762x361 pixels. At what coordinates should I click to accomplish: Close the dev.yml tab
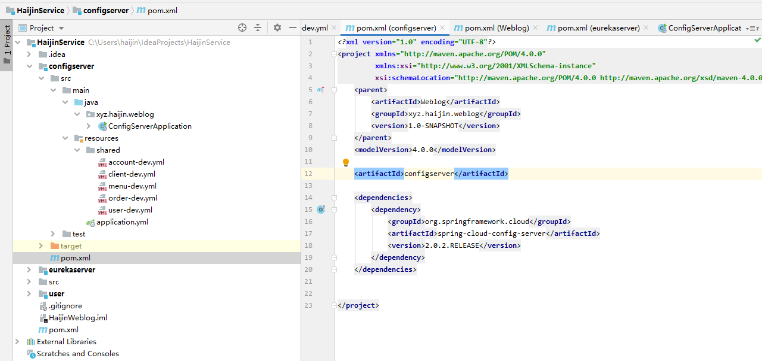pos(335,28)
